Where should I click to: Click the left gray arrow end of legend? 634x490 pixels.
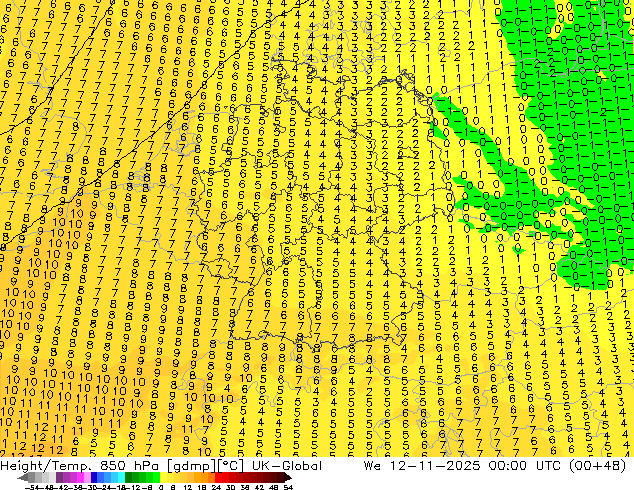pyautogui.click(x=23, y=478)
